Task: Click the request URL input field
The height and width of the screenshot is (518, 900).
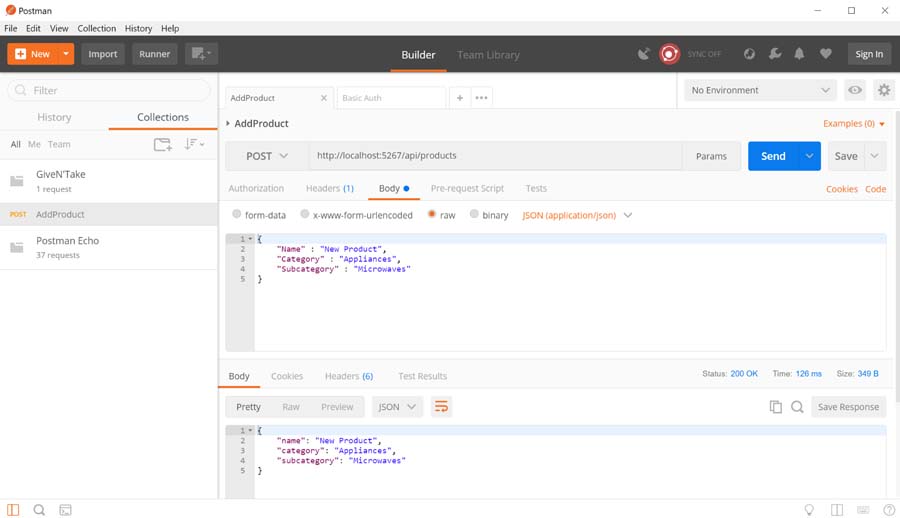Action: tap(494, 156)
